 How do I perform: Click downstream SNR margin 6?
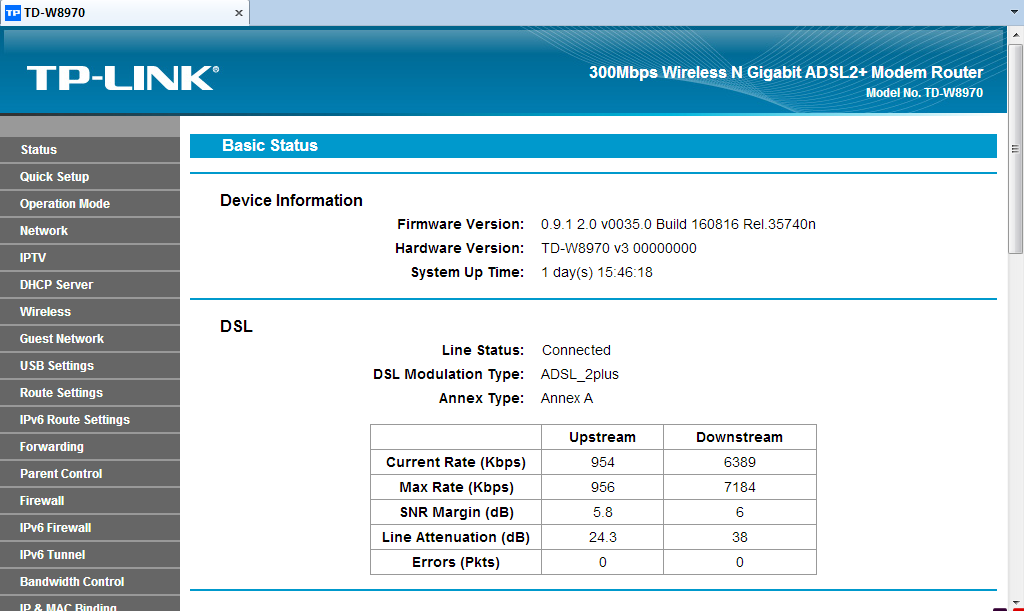click(x=739, y=512)
